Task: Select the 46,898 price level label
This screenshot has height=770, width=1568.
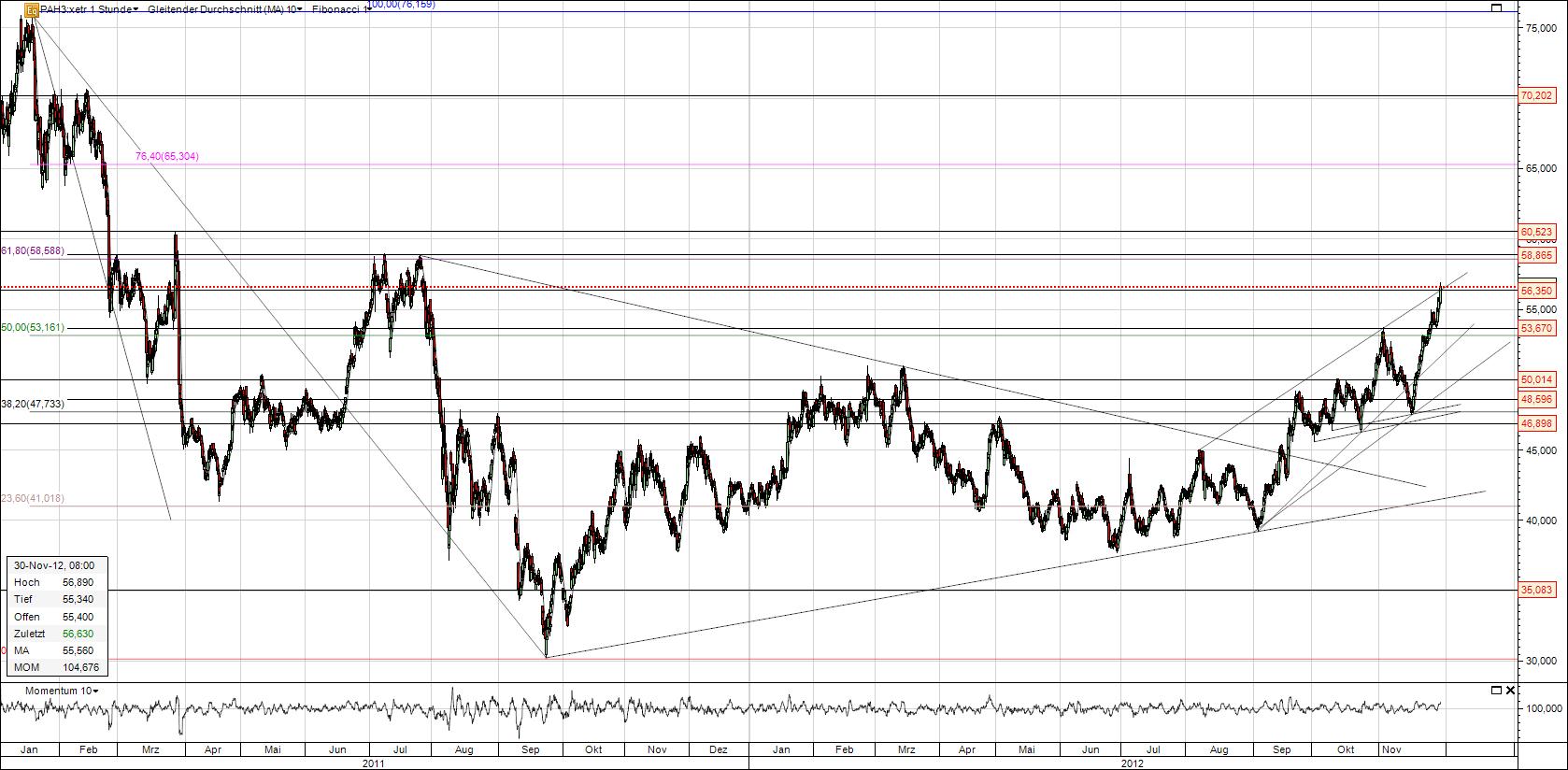Action: (x=1537, y=423)
